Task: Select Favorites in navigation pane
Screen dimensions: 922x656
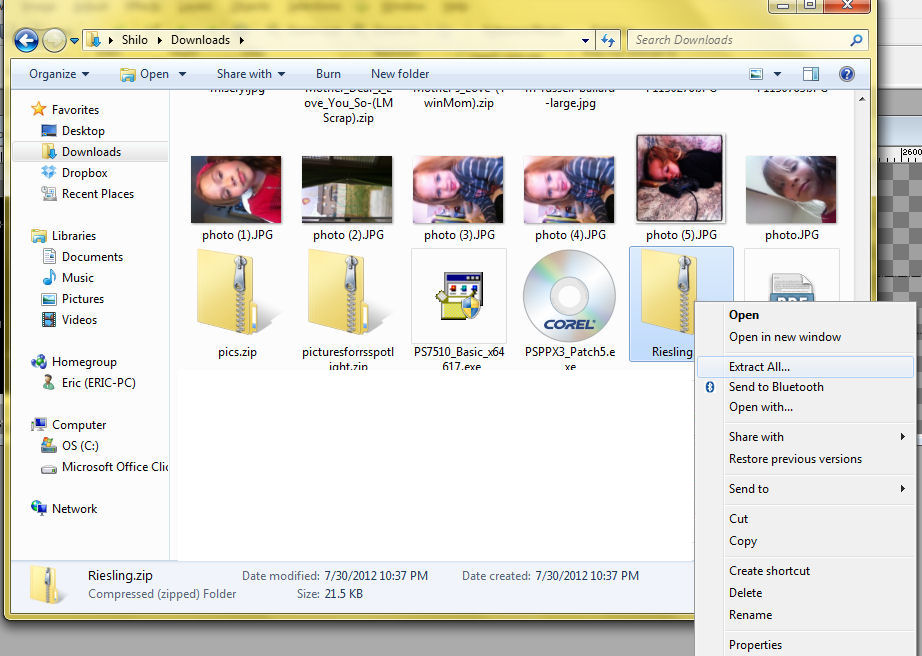Action: (x=65, y=109)
